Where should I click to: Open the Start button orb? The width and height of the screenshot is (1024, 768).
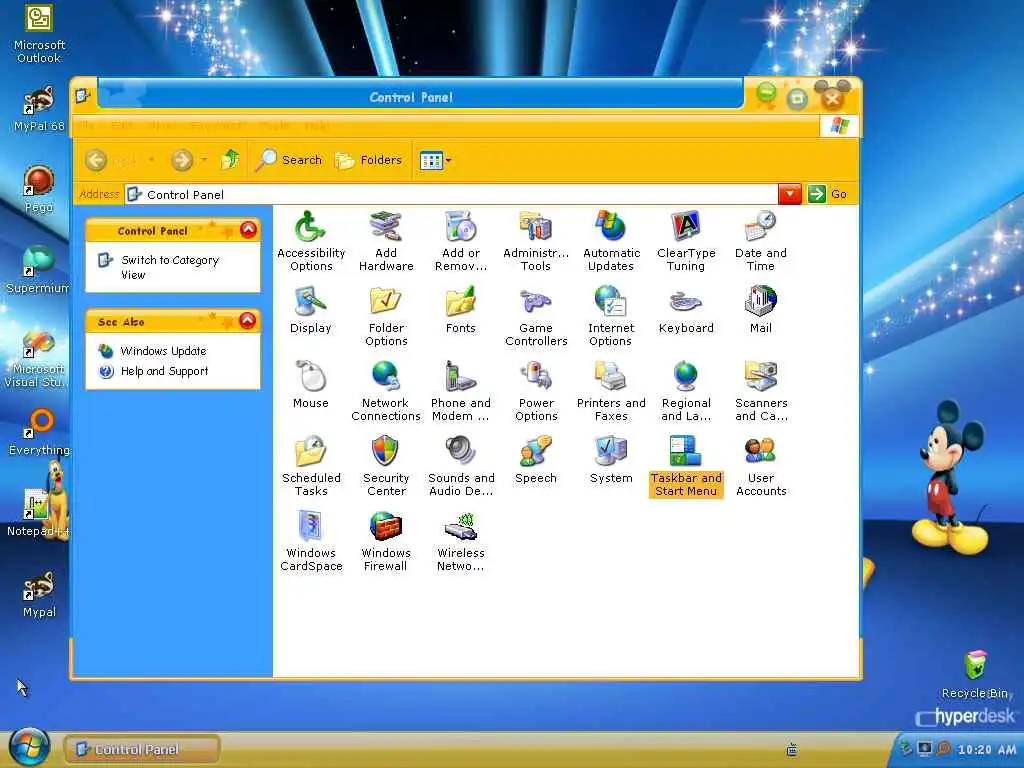tap(29, 747)
